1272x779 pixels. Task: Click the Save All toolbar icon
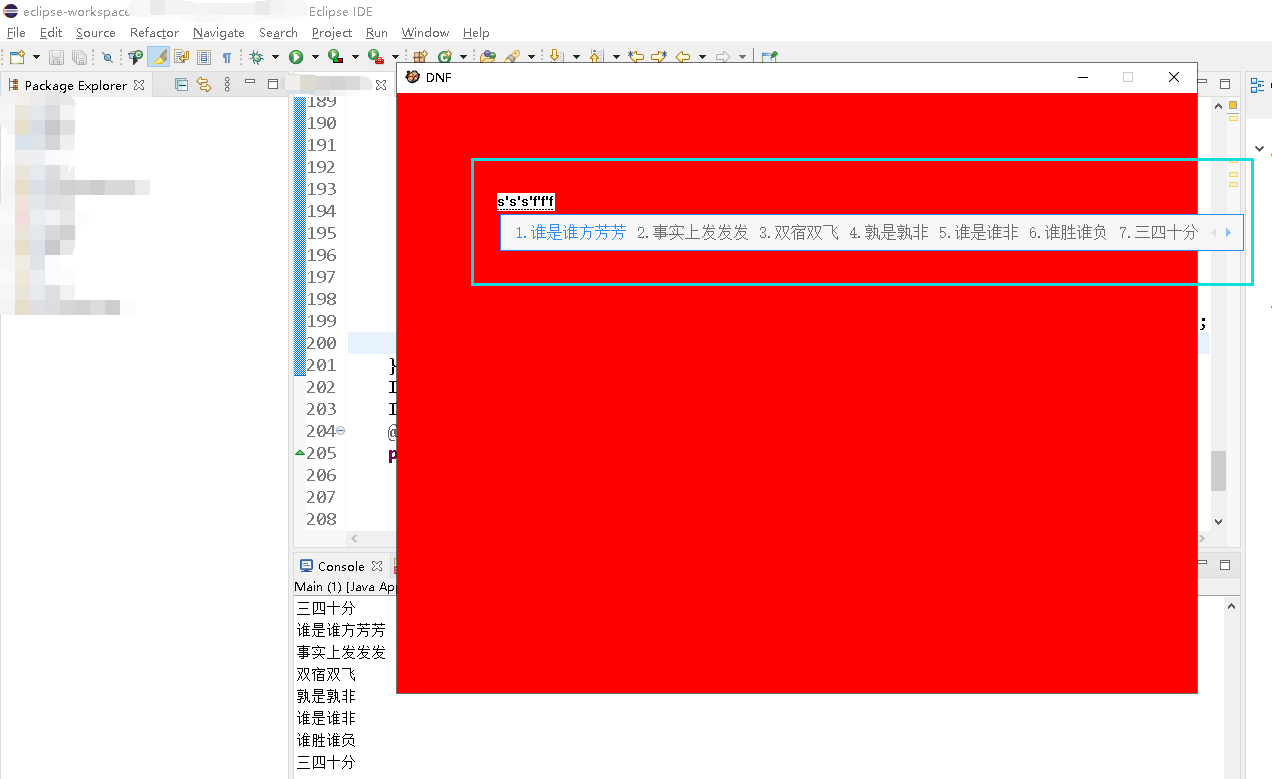click(78, 57)
